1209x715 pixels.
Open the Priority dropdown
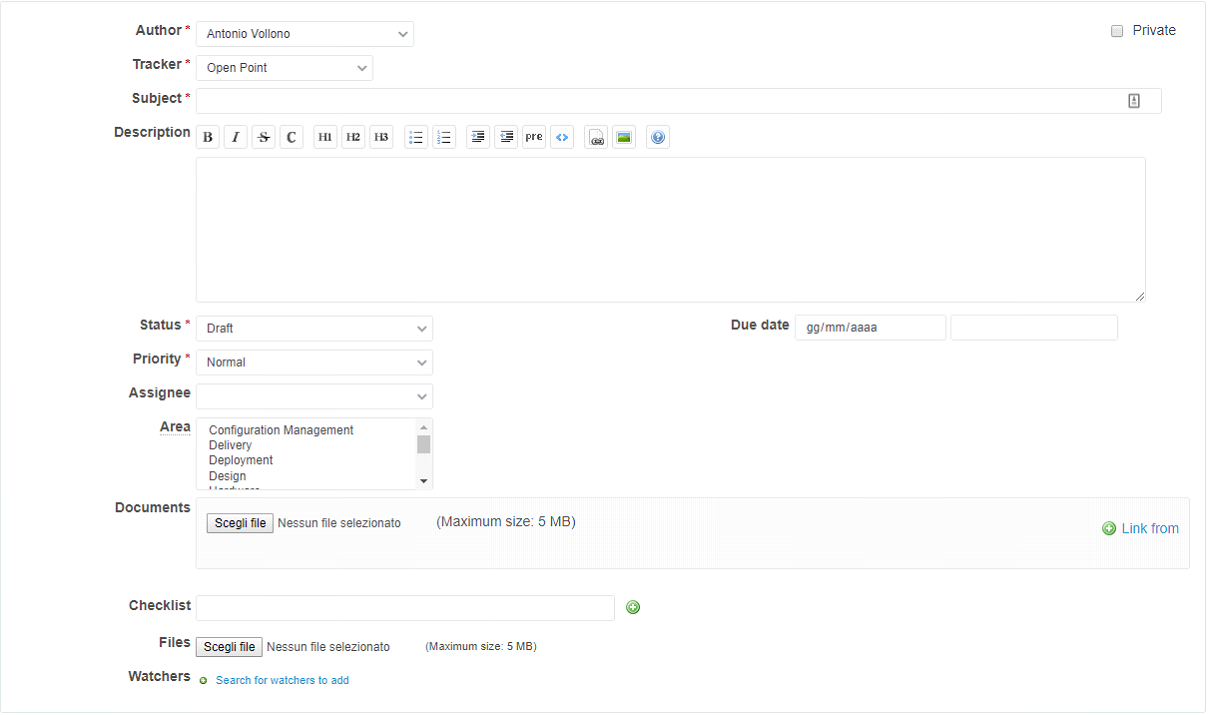point(314,362)
